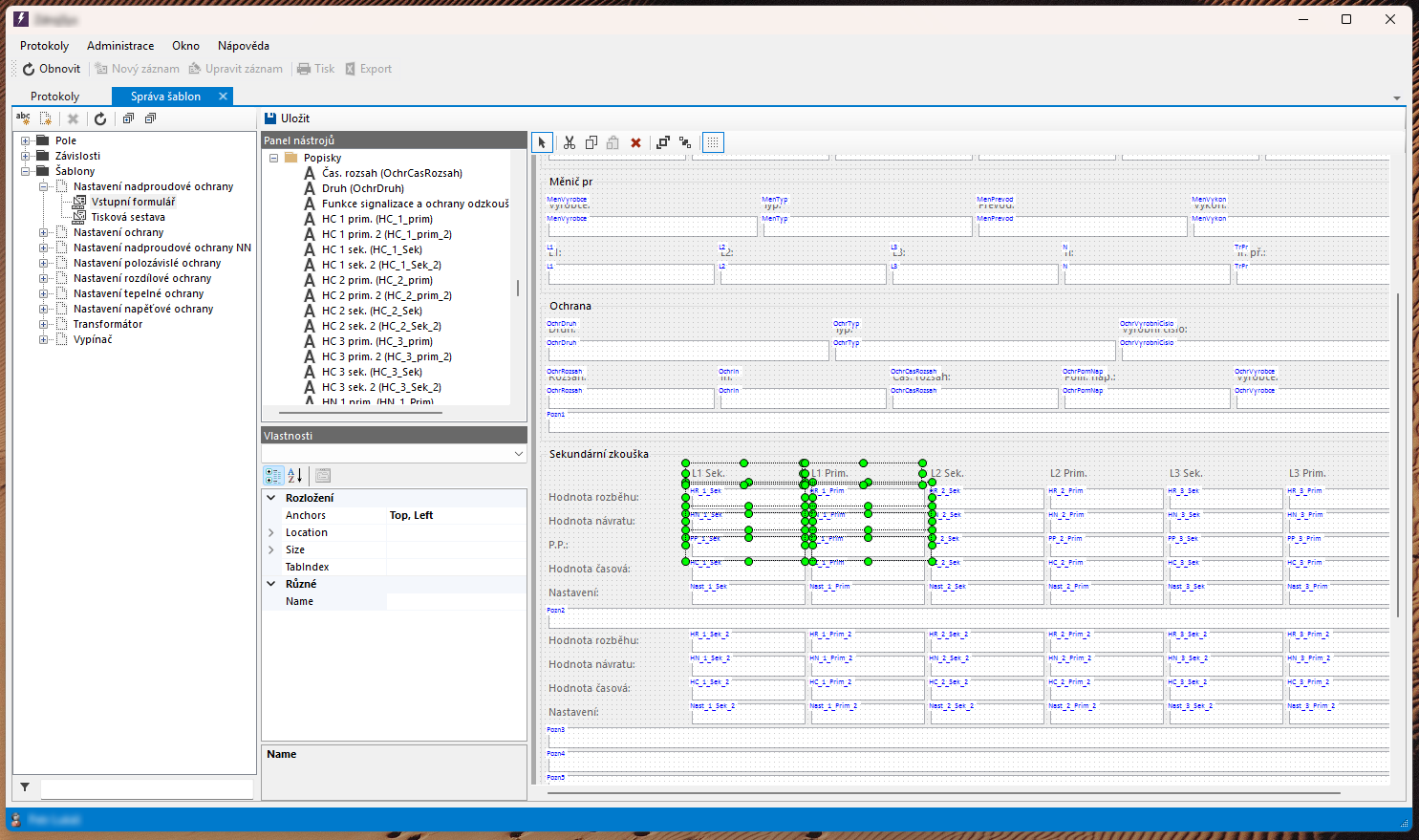Click the bring-to-front icon in designer toolbar
This screenshot has height=840, width=1419.
pos(663,142)
